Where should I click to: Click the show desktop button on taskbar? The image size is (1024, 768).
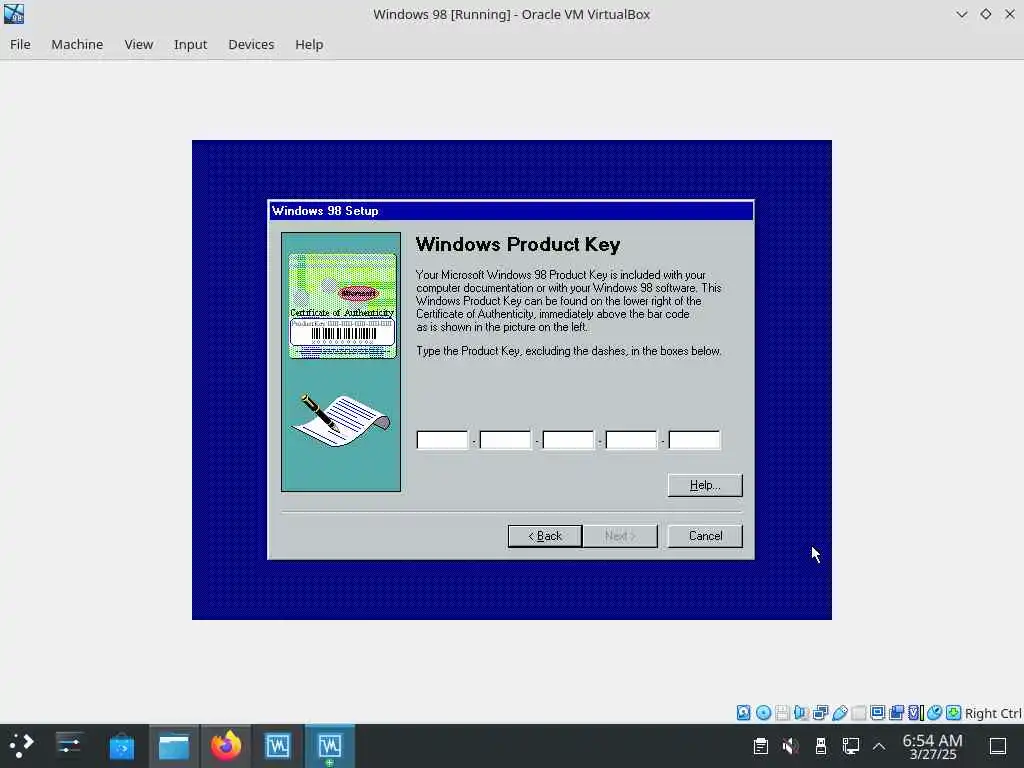coord(998,745)
